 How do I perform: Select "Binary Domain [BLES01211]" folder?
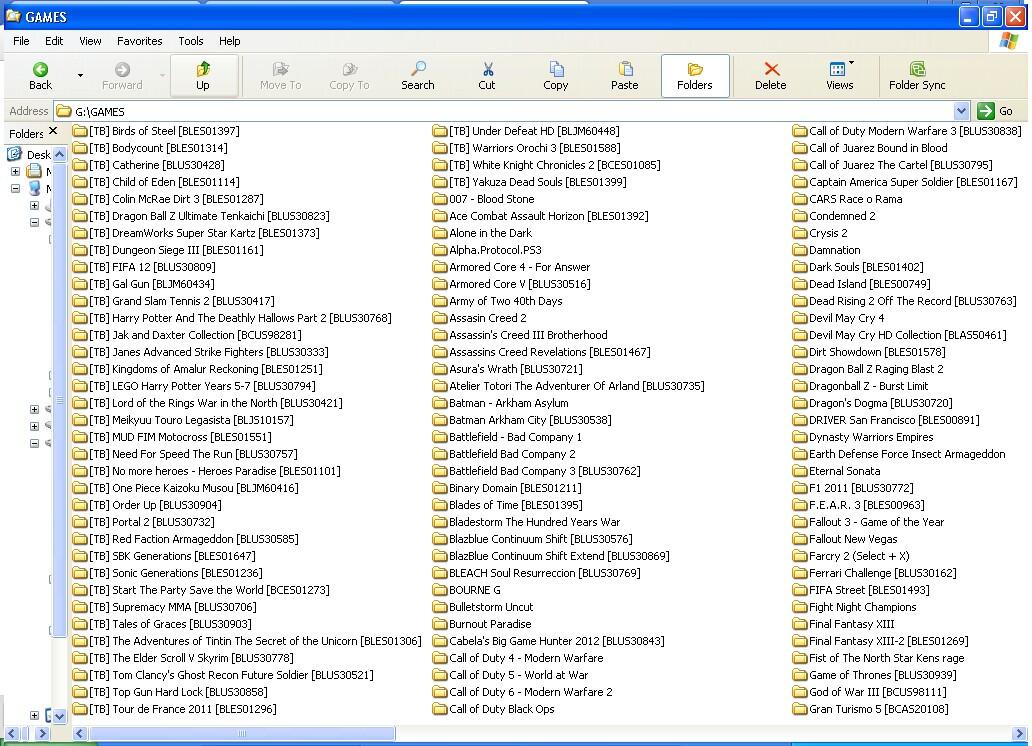[515, 489]
